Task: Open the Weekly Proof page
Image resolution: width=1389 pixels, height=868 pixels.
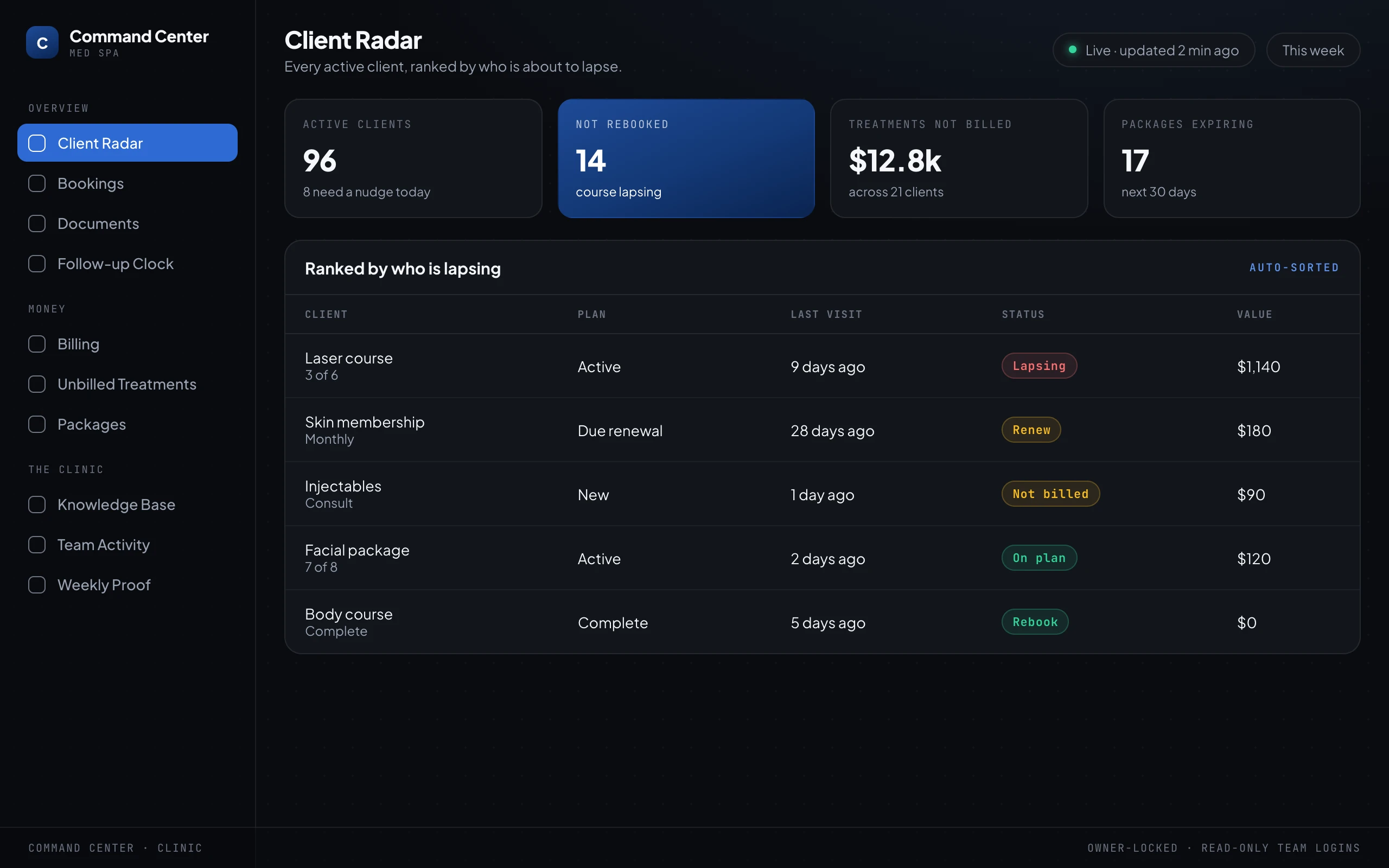Action: (x=128, y=585)
